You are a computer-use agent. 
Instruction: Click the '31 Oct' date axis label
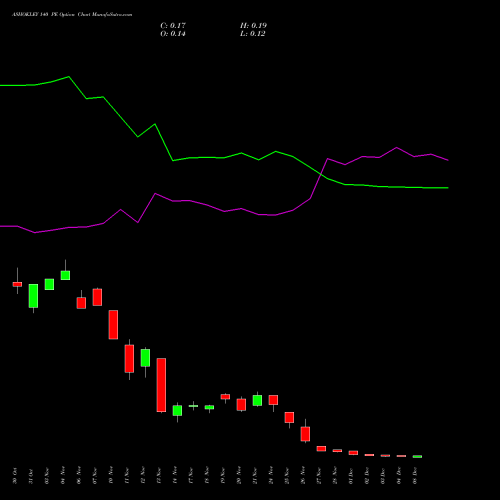(31, 476)
